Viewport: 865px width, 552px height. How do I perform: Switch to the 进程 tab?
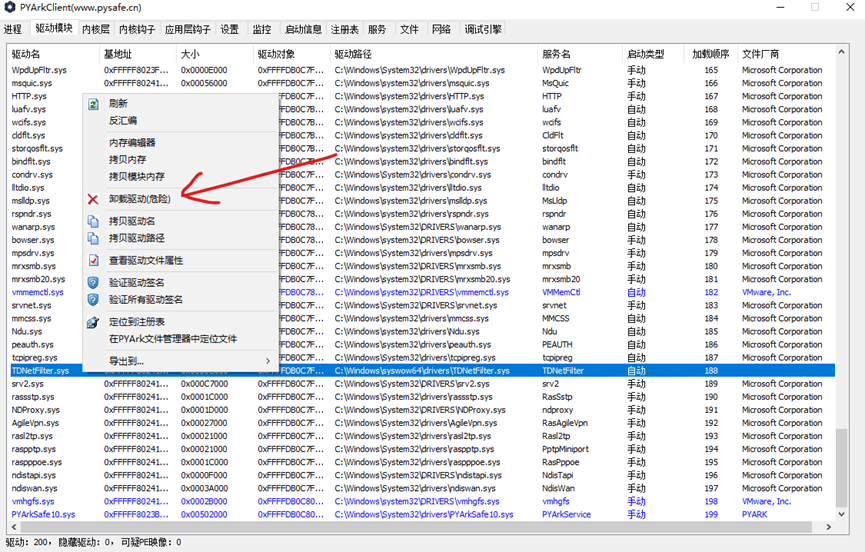[x=13, y=29]
